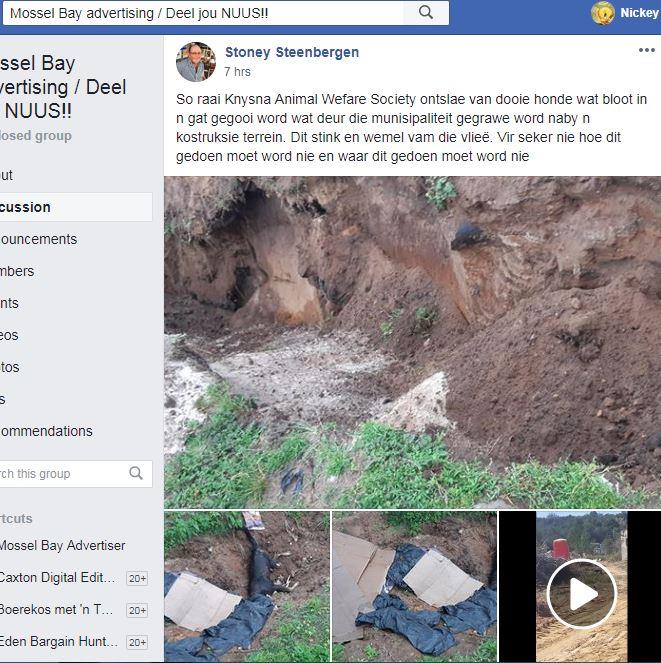The width and height of the screenshot is (661, 663).
Task: Click 20+ badge next to Eden Bargain Hunt
Action: pyautogui.click(x=137, y=642)
